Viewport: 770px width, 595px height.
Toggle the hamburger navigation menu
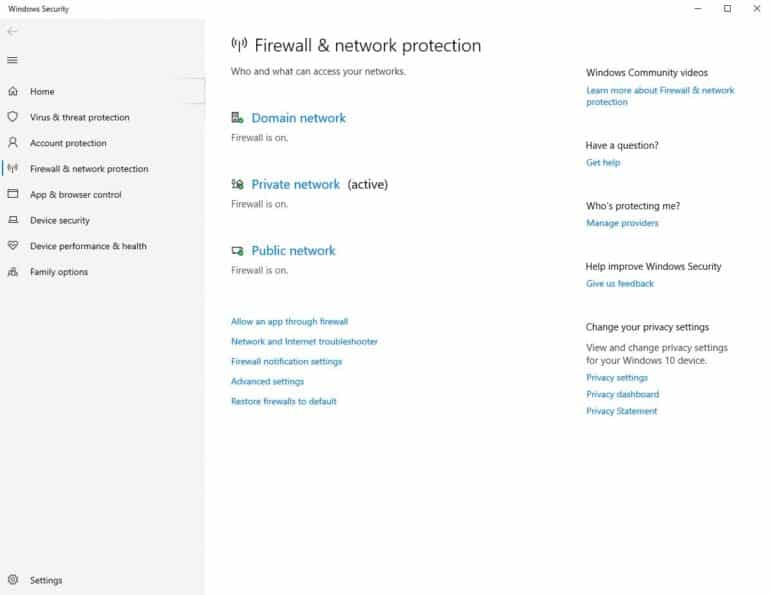(x=12, y=60)
